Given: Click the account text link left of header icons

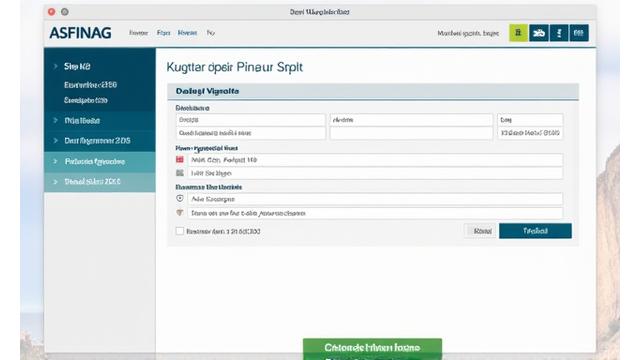Looking at the screenshot, I should pyautogui.click(x=468, y=33).
